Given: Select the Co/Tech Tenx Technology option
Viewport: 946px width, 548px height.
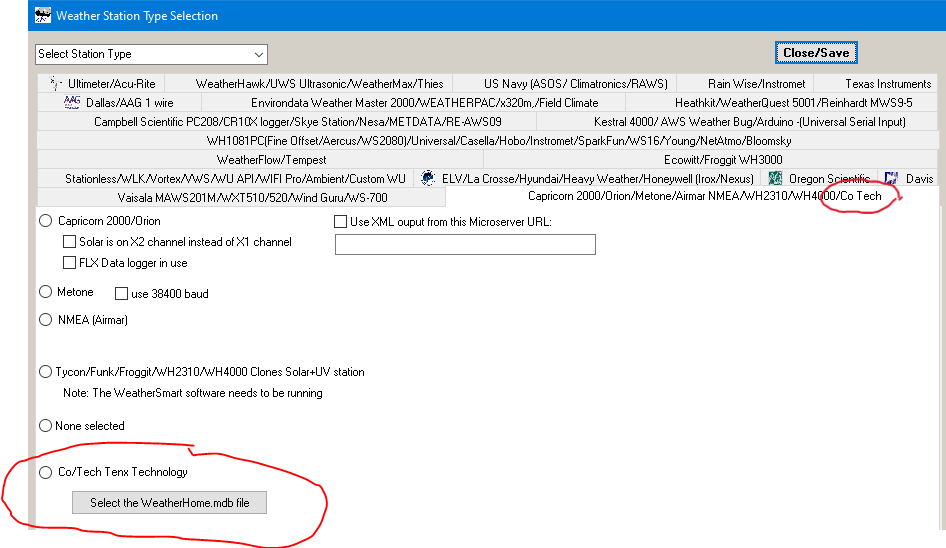Looking at the screenshot, I should (45, 472).
